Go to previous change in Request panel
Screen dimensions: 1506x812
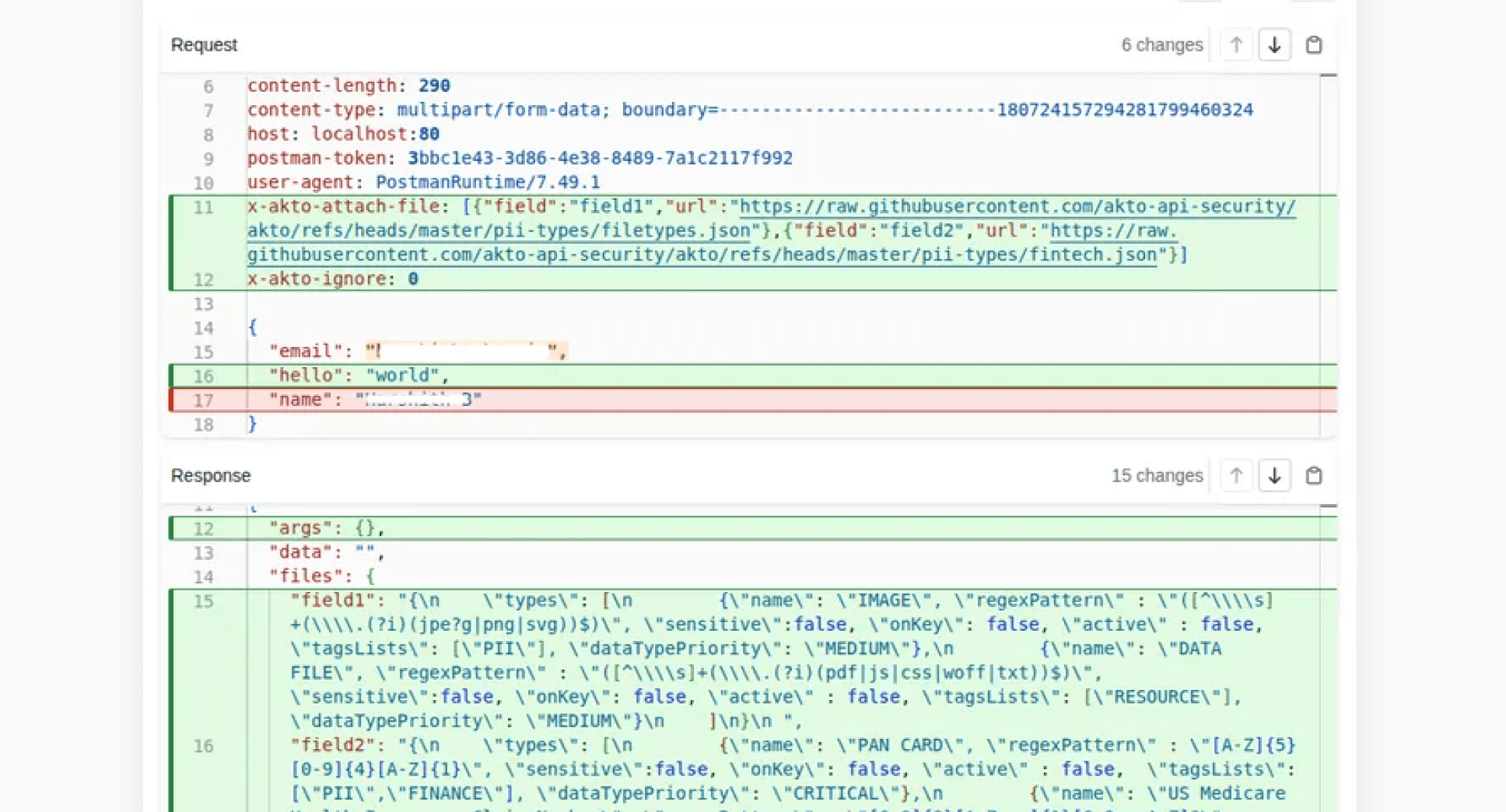(1236, 45)
